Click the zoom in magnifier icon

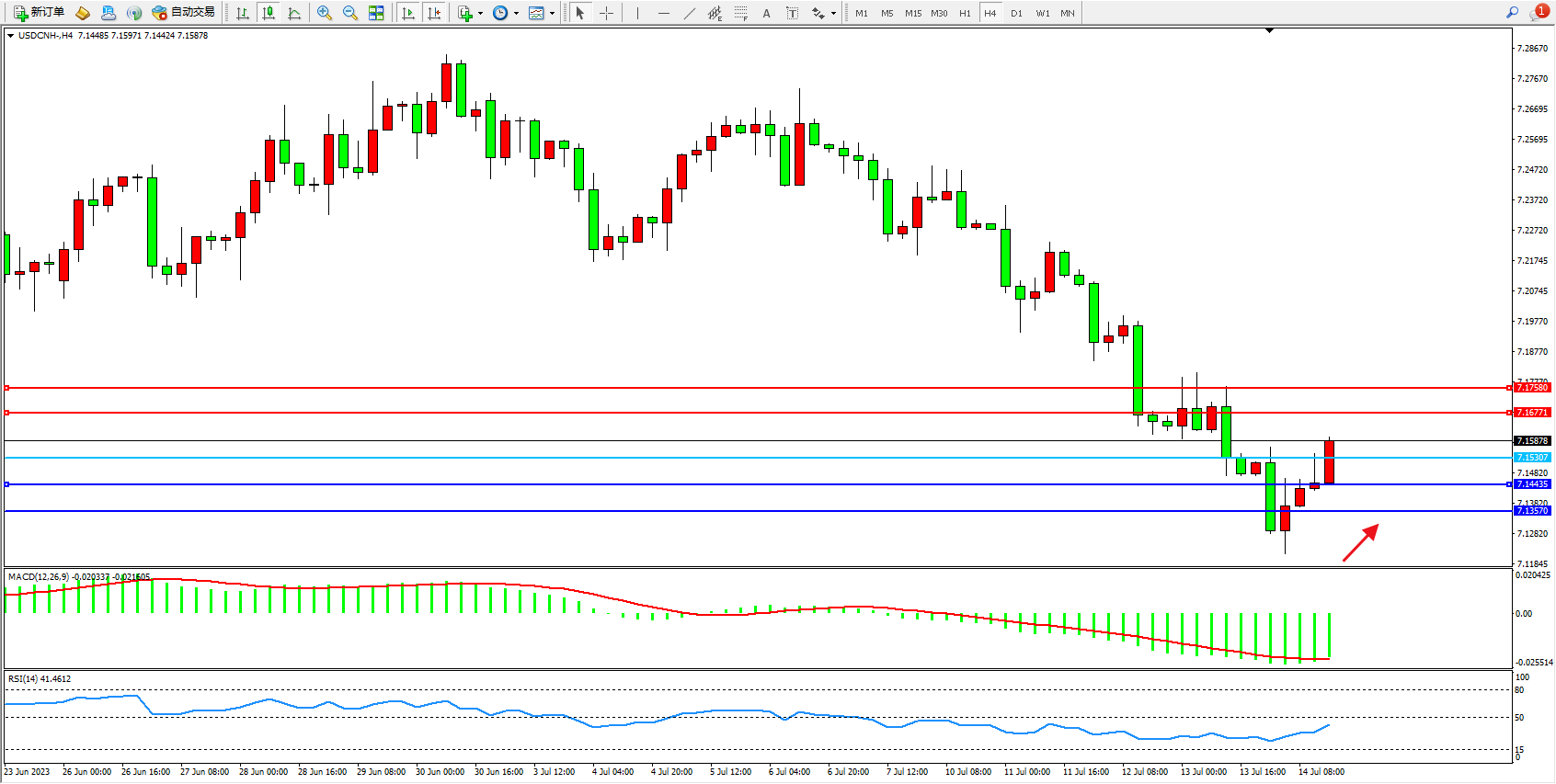point(324,13)
